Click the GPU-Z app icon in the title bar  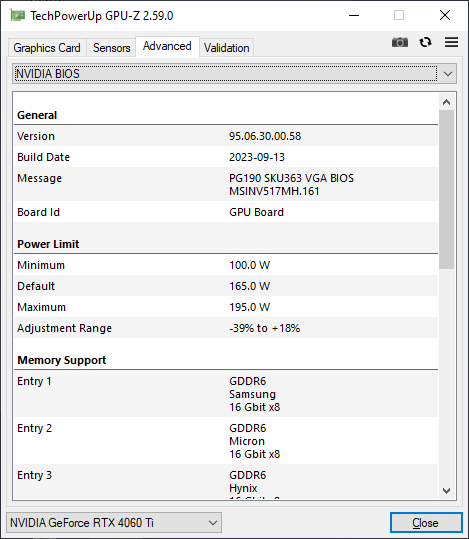click(x=18, y=15)
